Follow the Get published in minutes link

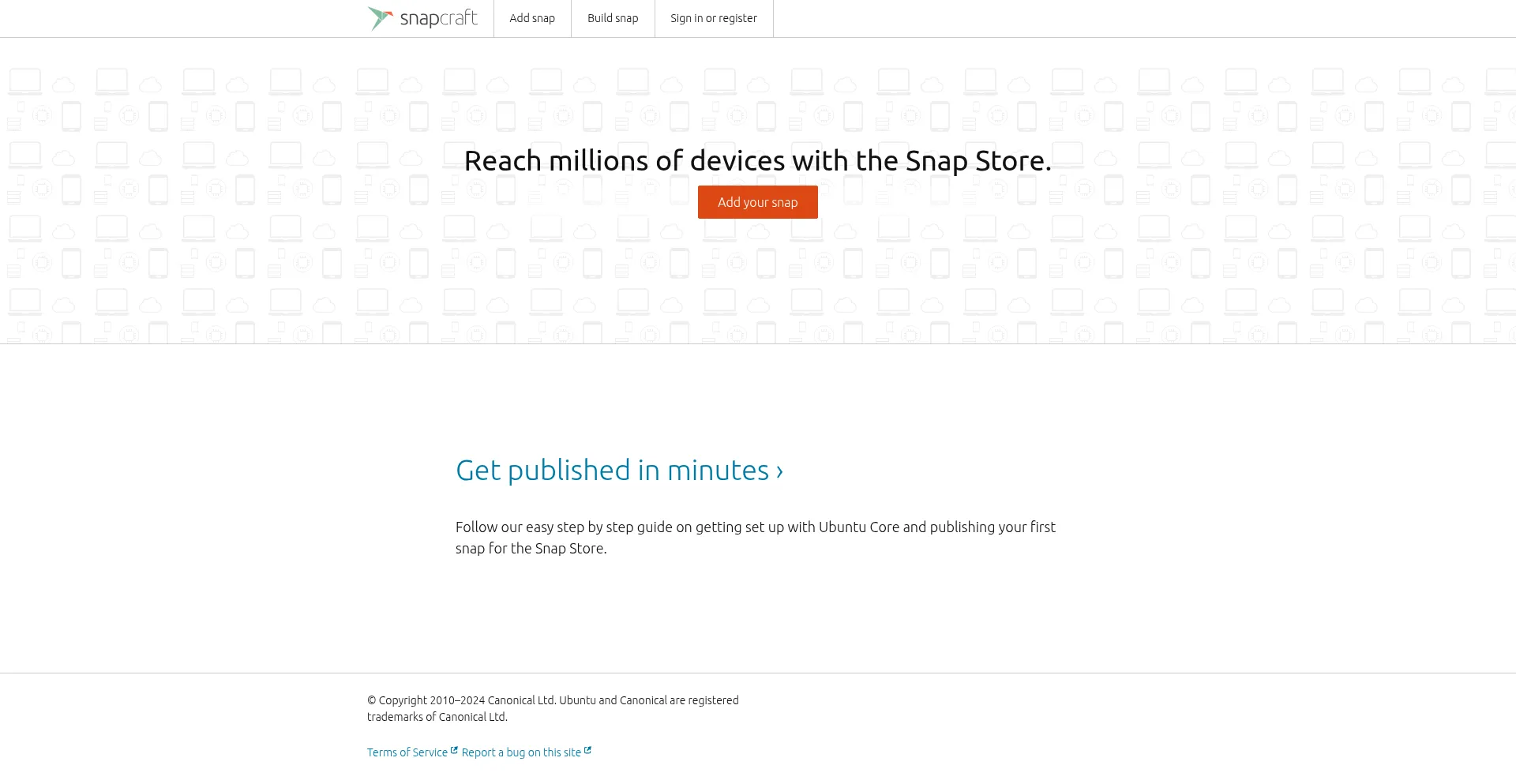point(612,470)
